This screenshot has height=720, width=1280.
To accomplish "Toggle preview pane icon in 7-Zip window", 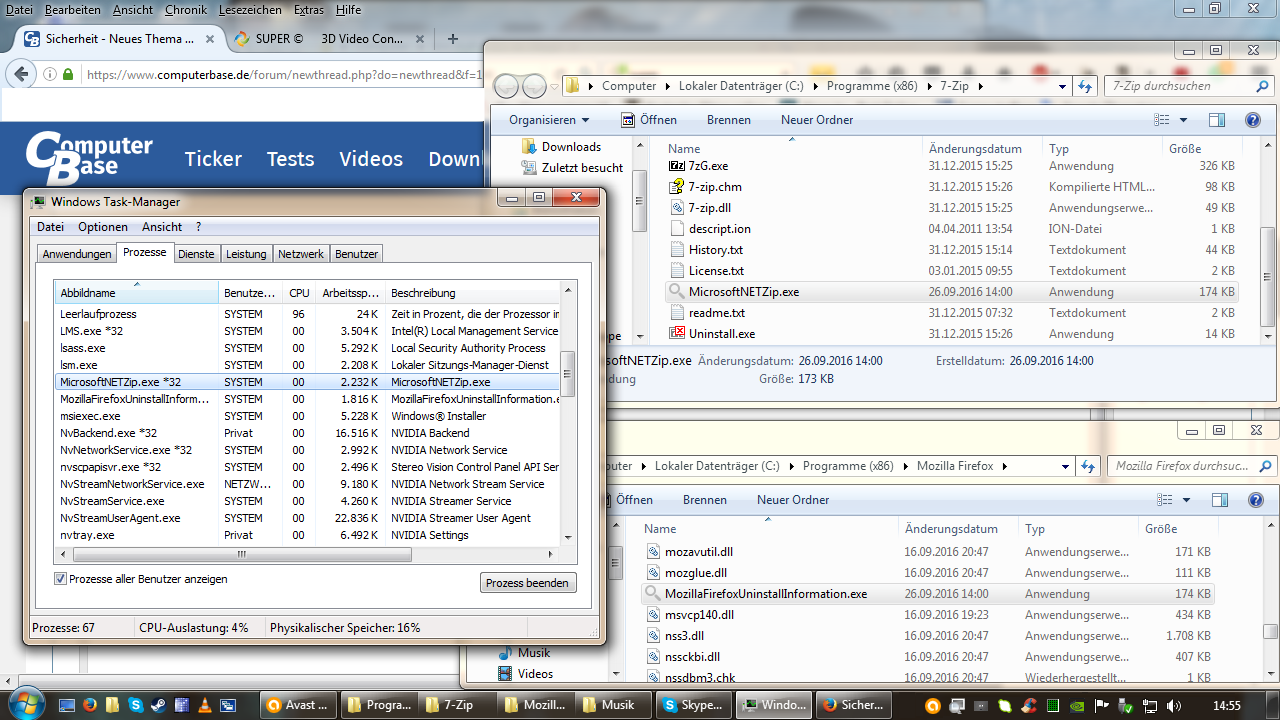I will 1217,120.
